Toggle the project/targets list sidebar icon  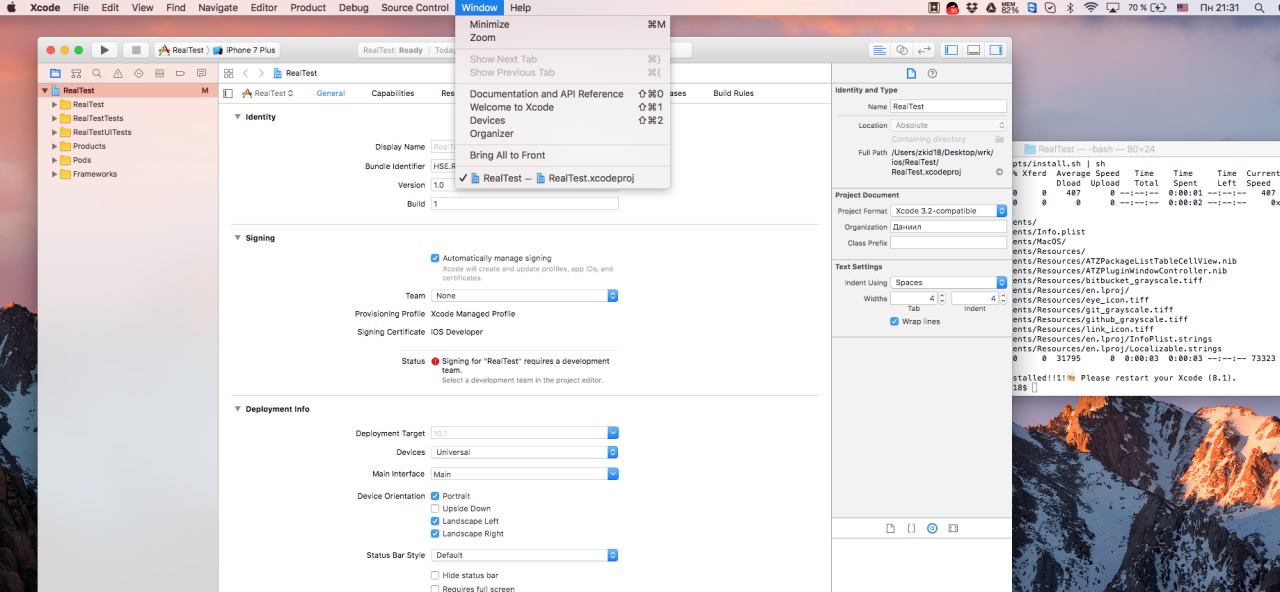point(229,93)
